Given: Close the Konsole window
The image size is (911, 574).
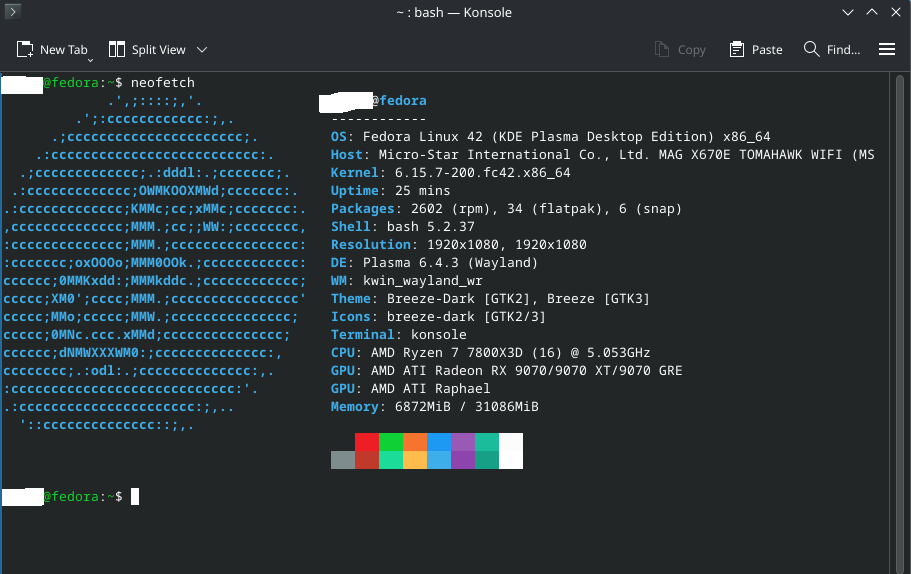Looking at the screenshot, I should tap(896, 12).
